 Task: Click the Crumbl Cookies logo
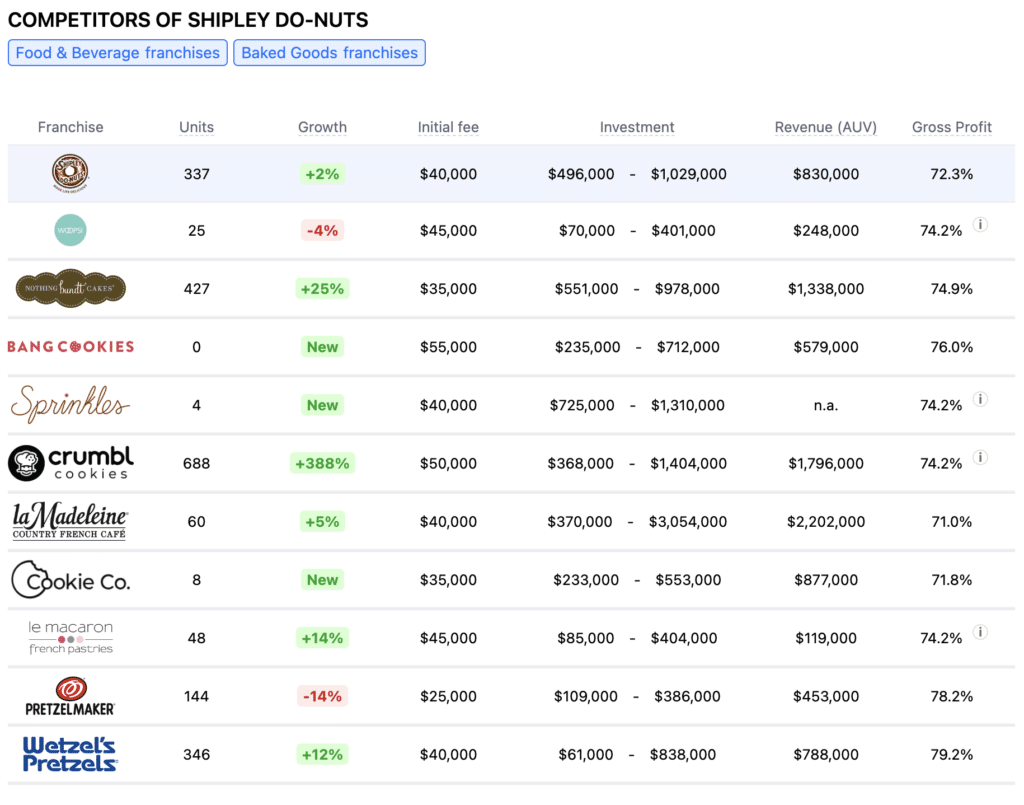click(x=71, y=463)
